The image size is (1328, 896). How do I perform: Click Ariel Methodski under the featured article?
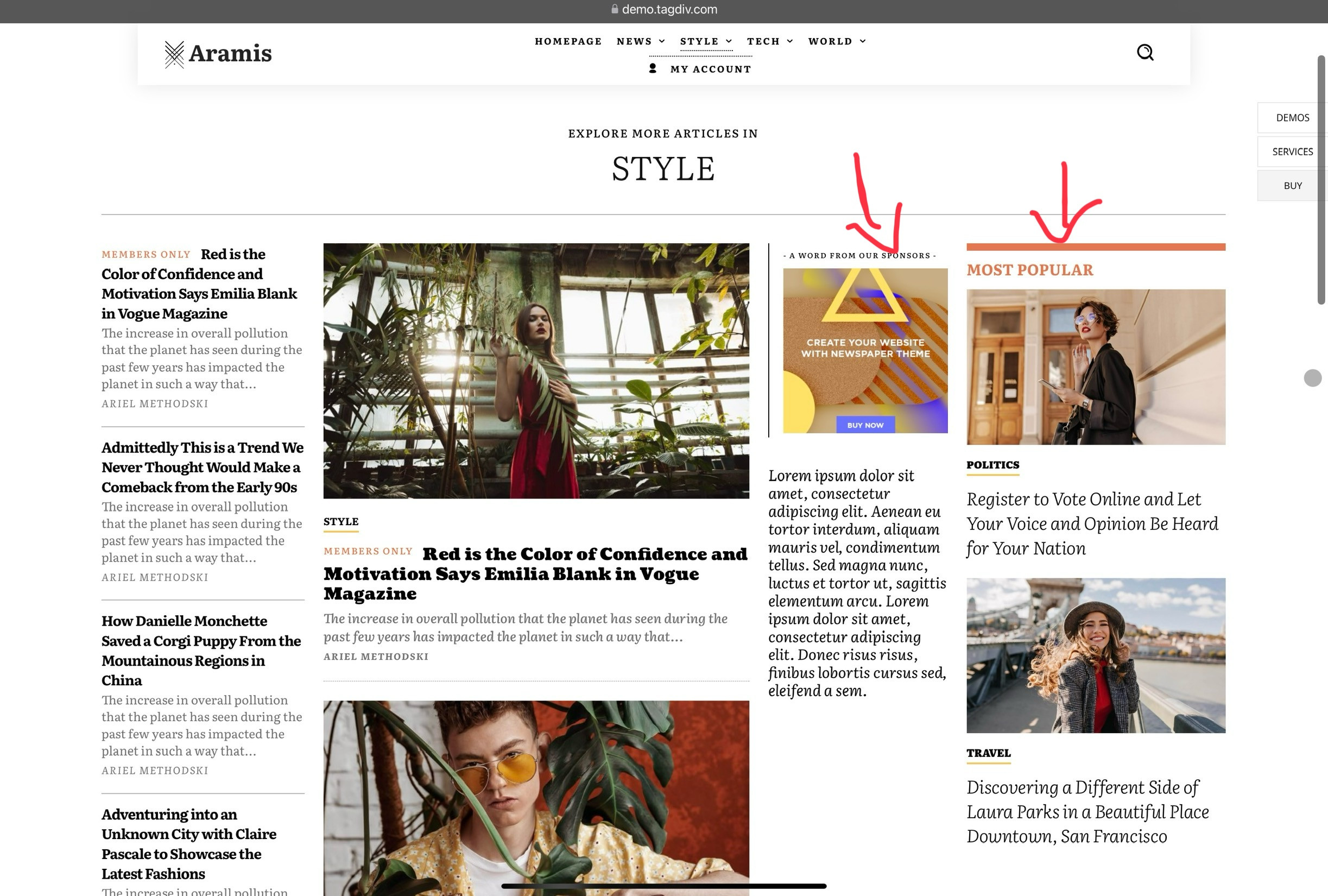click(x=376, y=657)
